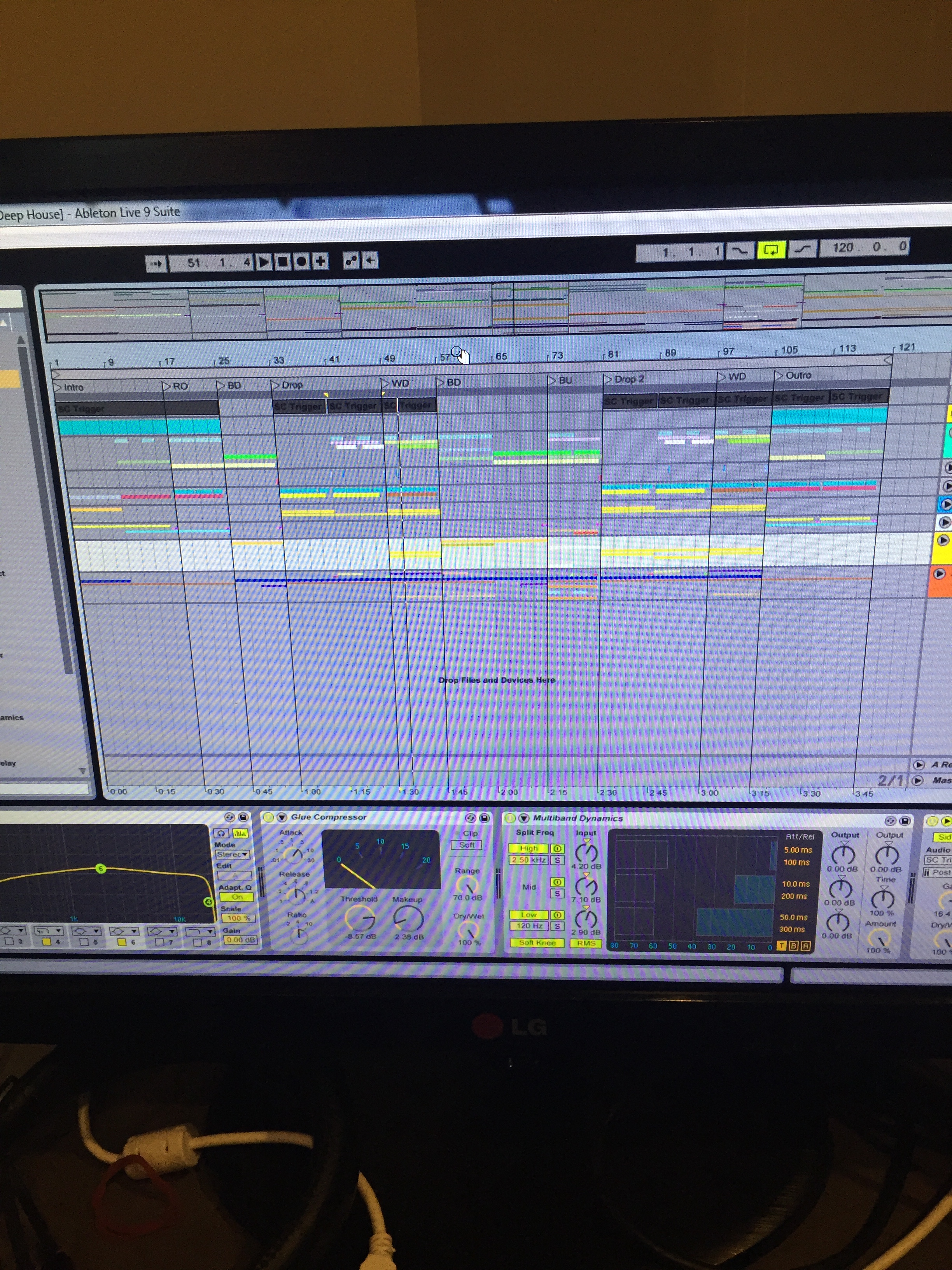952x1270 pixels.
Task: Click EQ Eight Scale 100 % field
Action: pos(239,918)
